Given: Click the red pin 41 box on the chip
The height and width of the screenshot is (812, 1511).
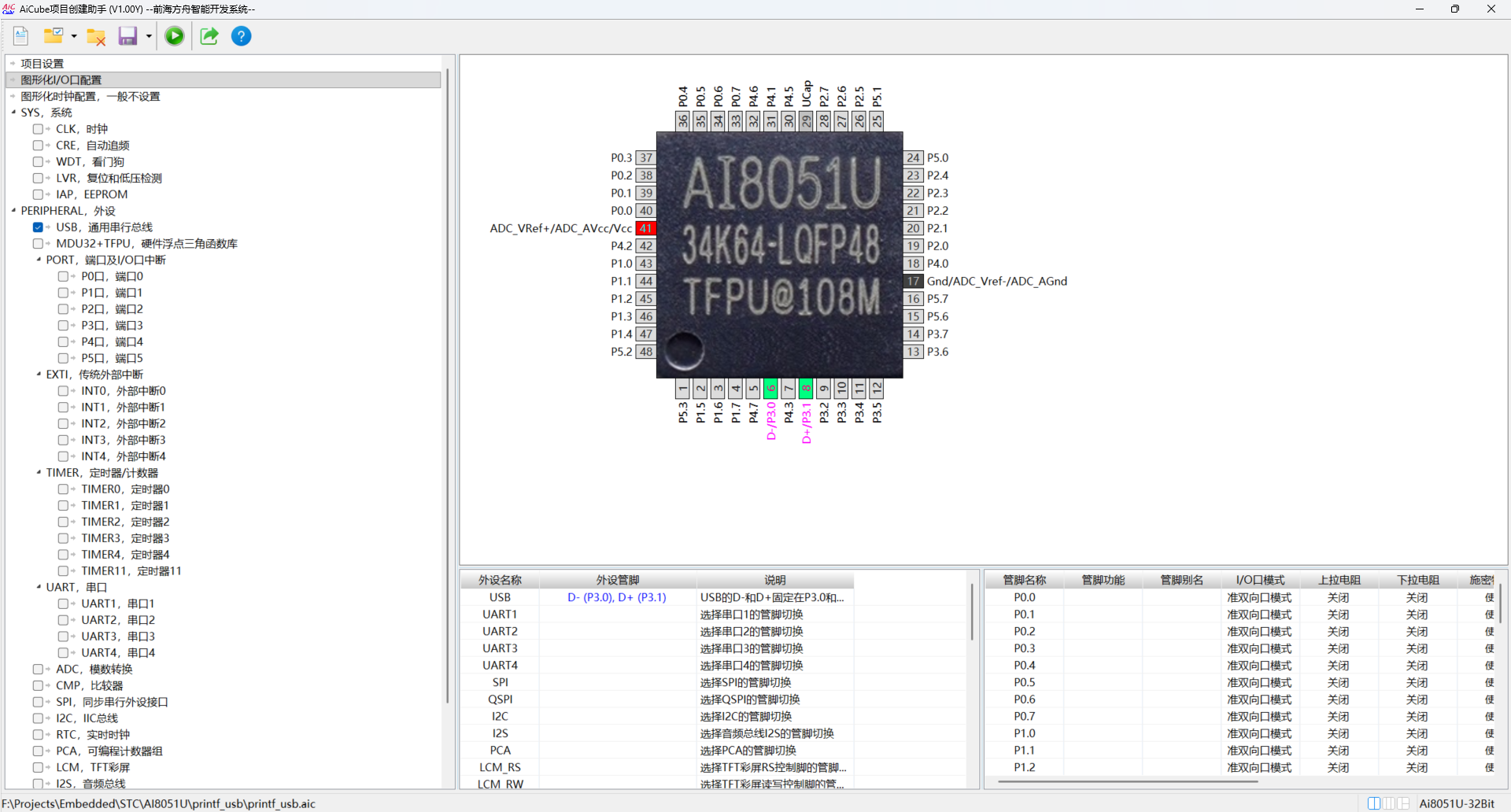Looking at the screenshot, I should 645,228.
